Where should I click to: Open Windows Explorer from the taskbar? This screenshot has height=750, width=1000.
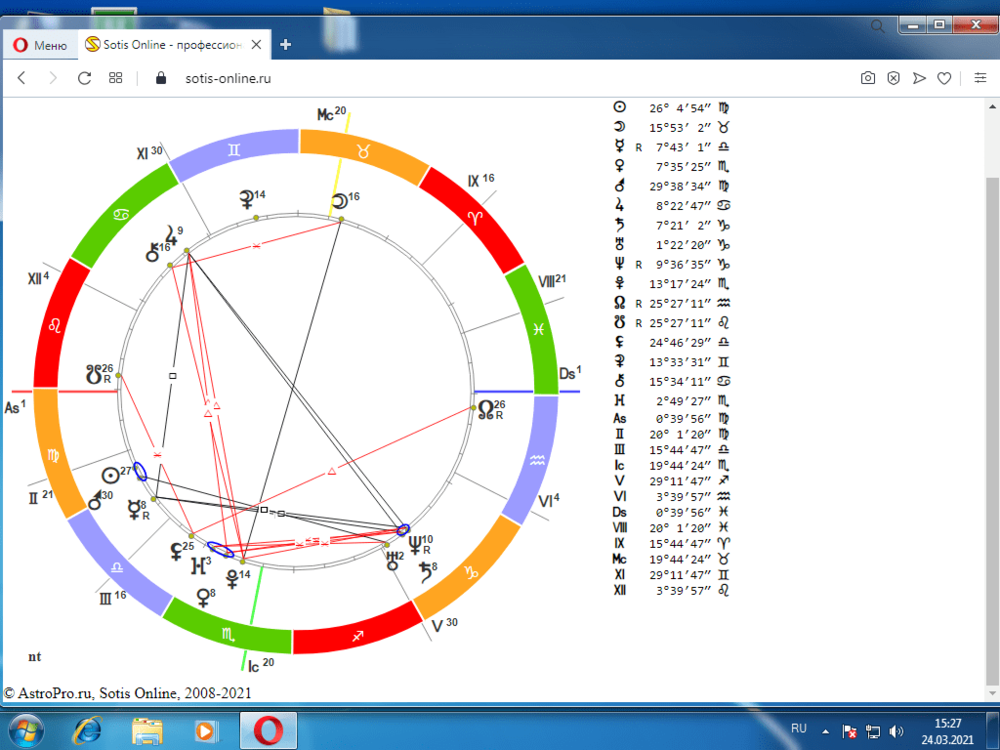pyautogui.click(x=147, y=731)
